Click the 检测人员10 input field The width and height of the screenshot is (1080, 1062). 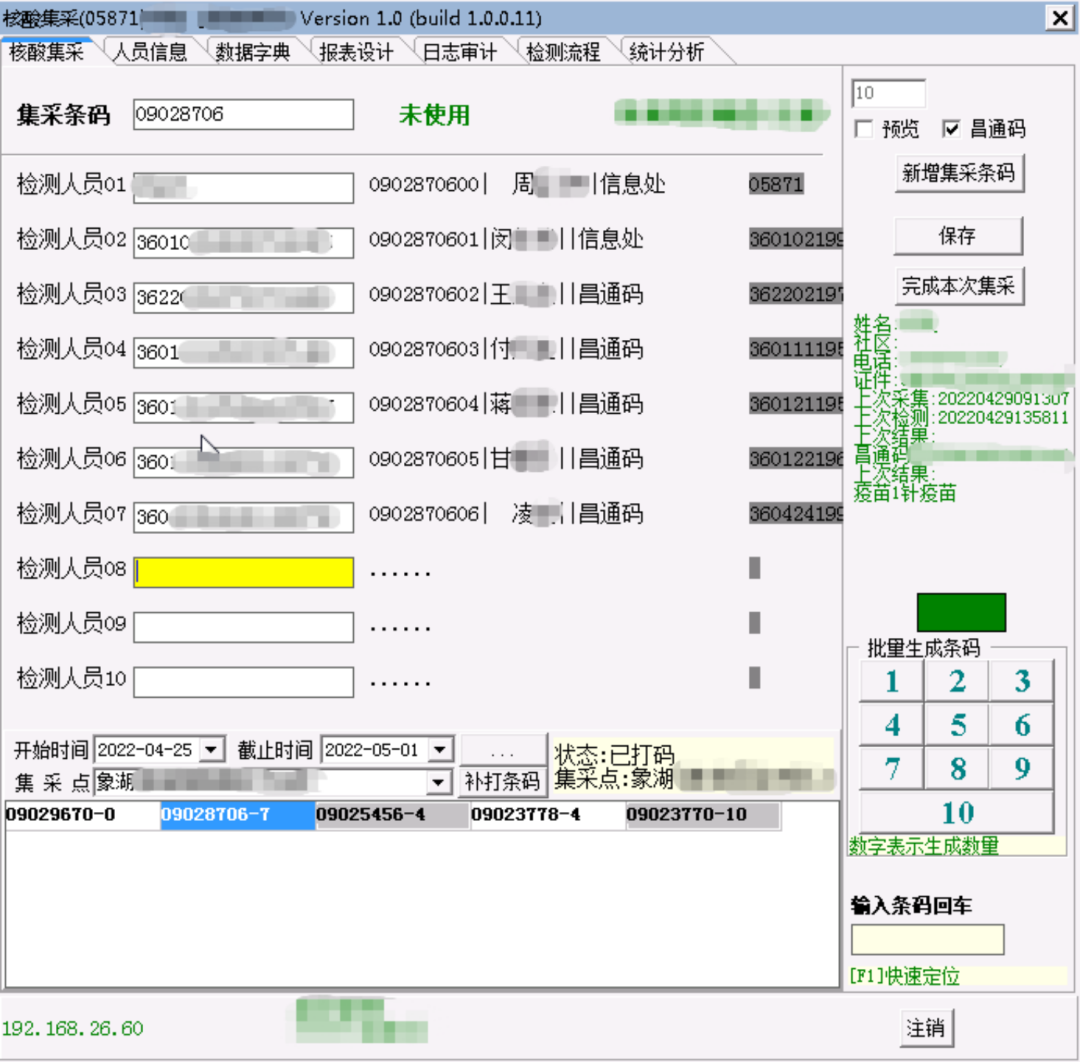(x=243, y=683)
